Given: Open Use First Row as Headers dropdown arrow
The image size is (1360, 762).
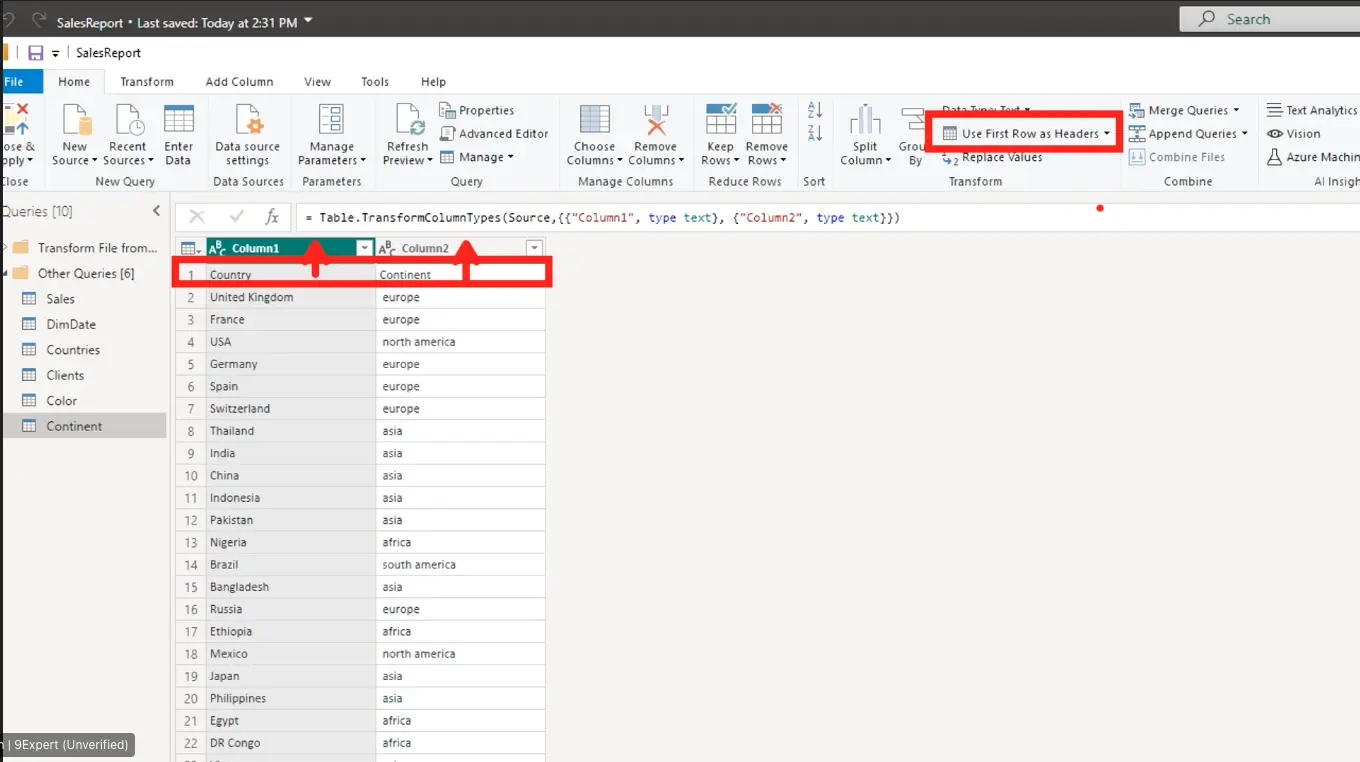Looking at the screenshot, I should (1107, 134).
